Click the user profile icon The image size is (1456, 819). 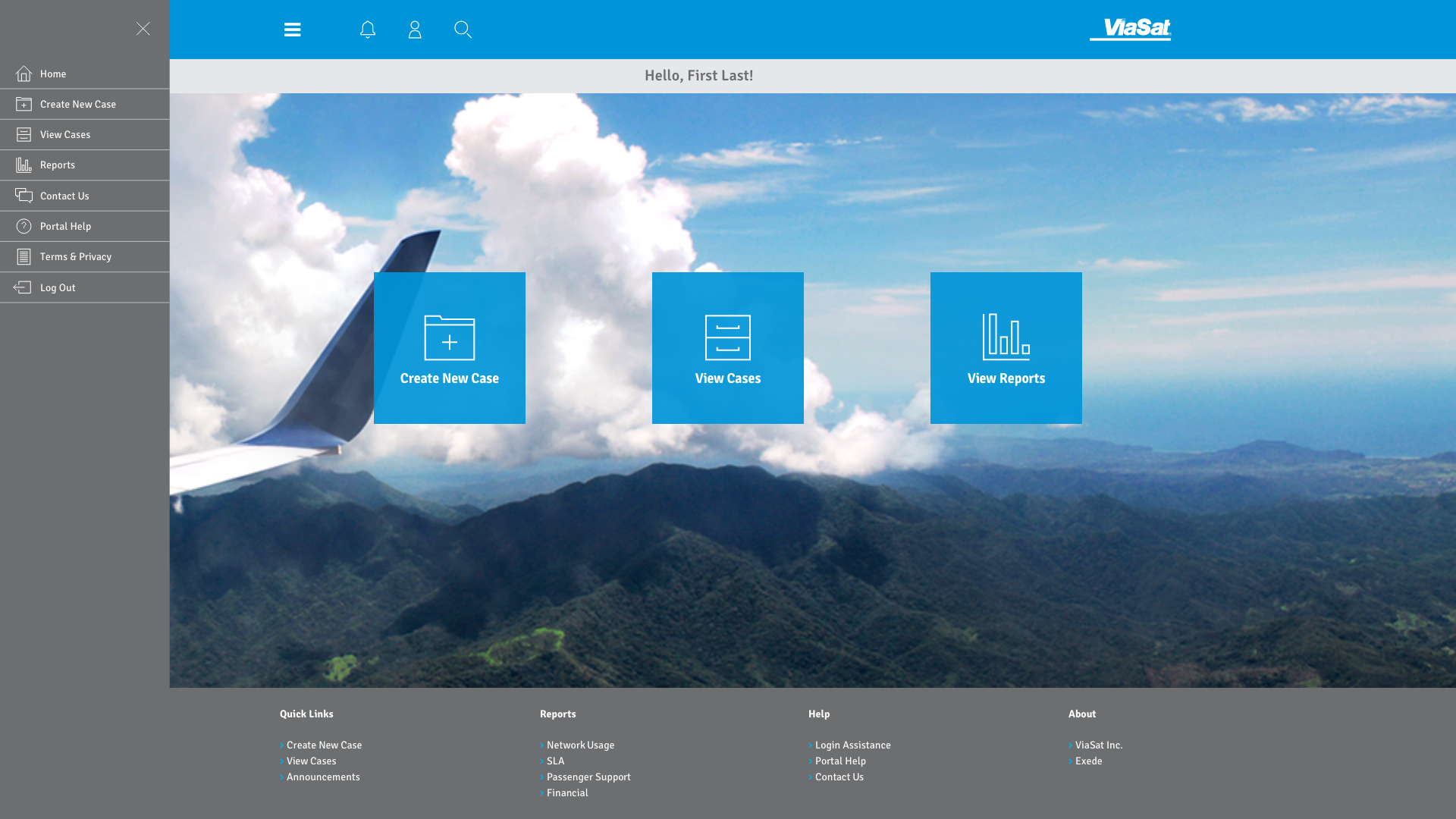(x=415, y=30)
